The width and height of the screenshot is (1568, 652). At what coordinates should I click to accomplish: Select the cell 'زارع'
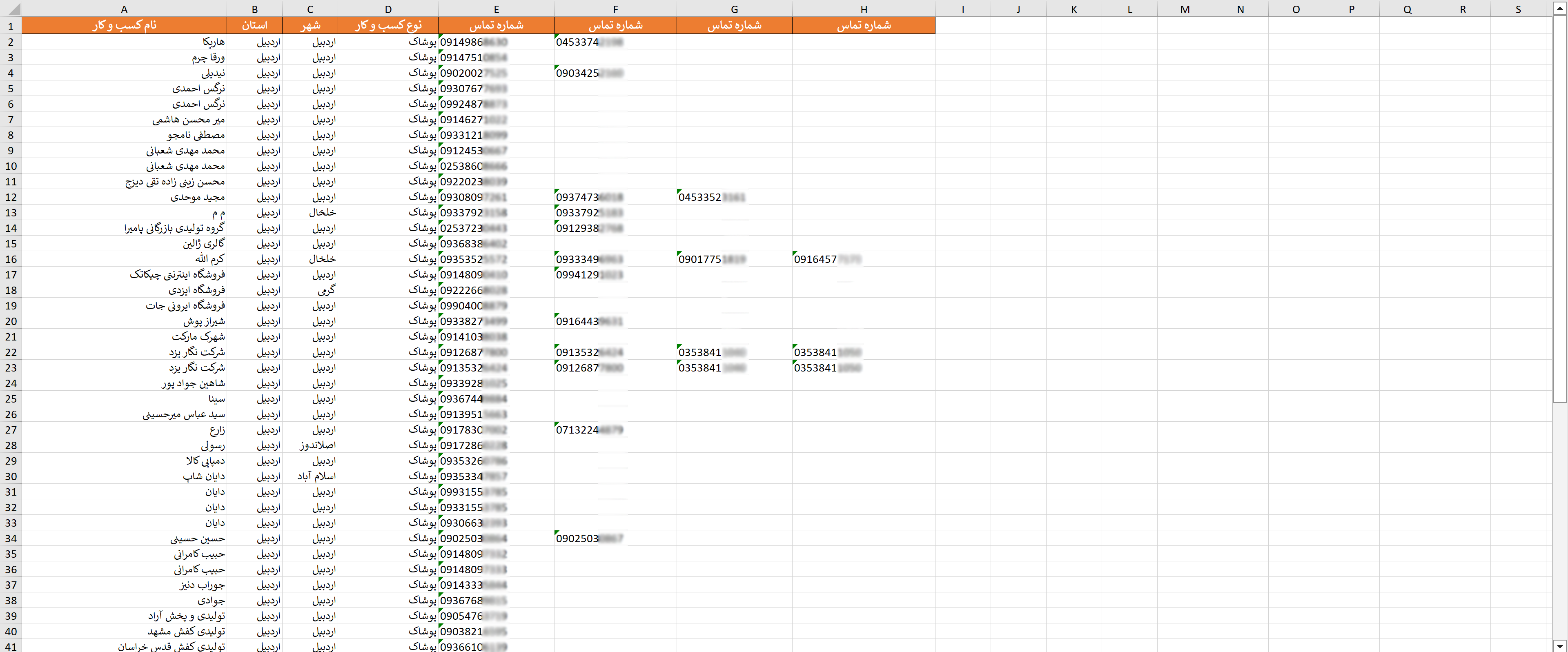(x=124, y=430)
